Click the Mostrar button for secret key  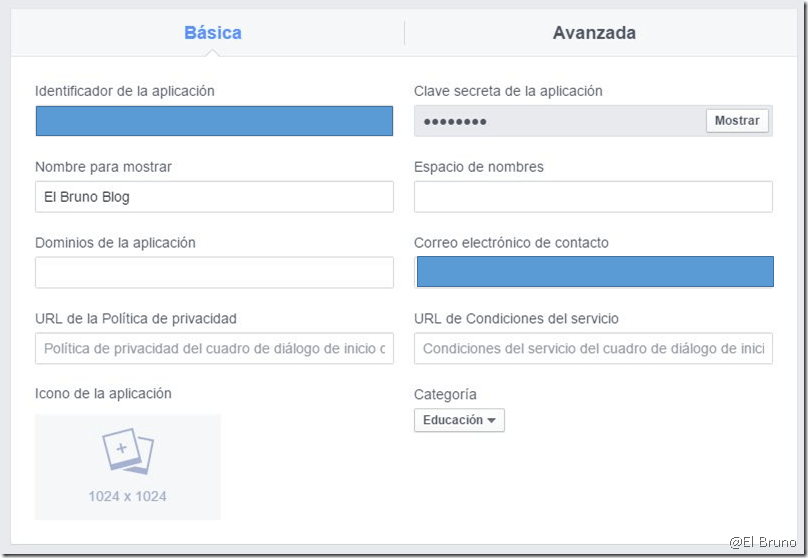point(738,121)
